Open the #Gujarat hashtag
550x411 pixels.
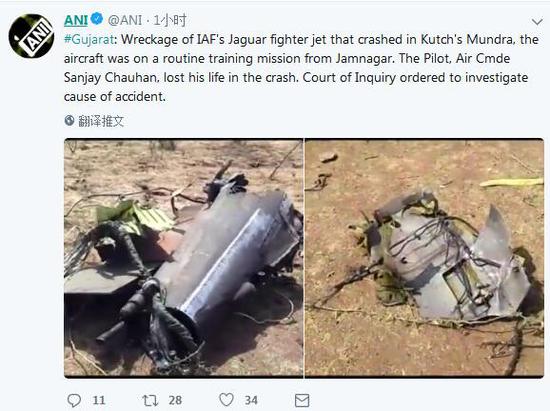pos(89,39)
